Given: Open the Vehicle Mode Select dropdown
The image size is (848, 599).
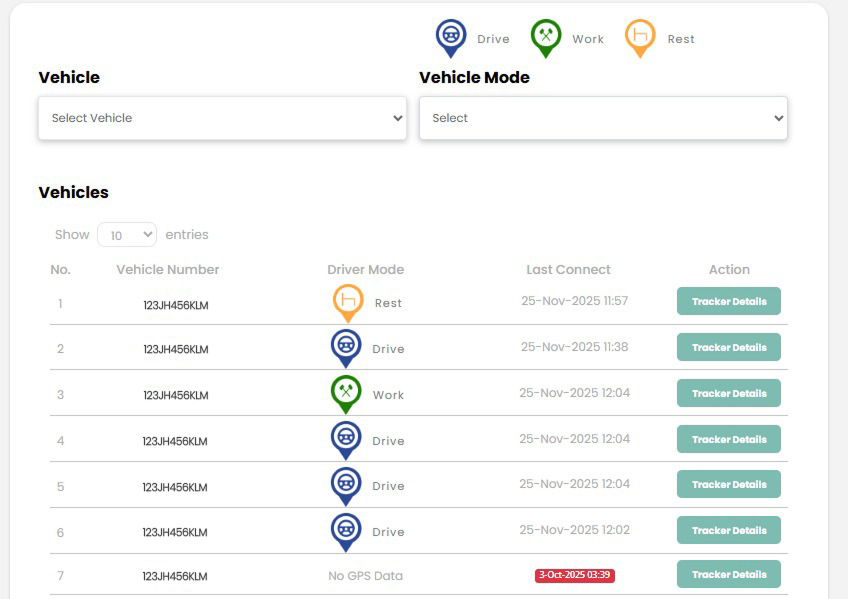Looking at the screenshot, I should [x=603, y=118].
